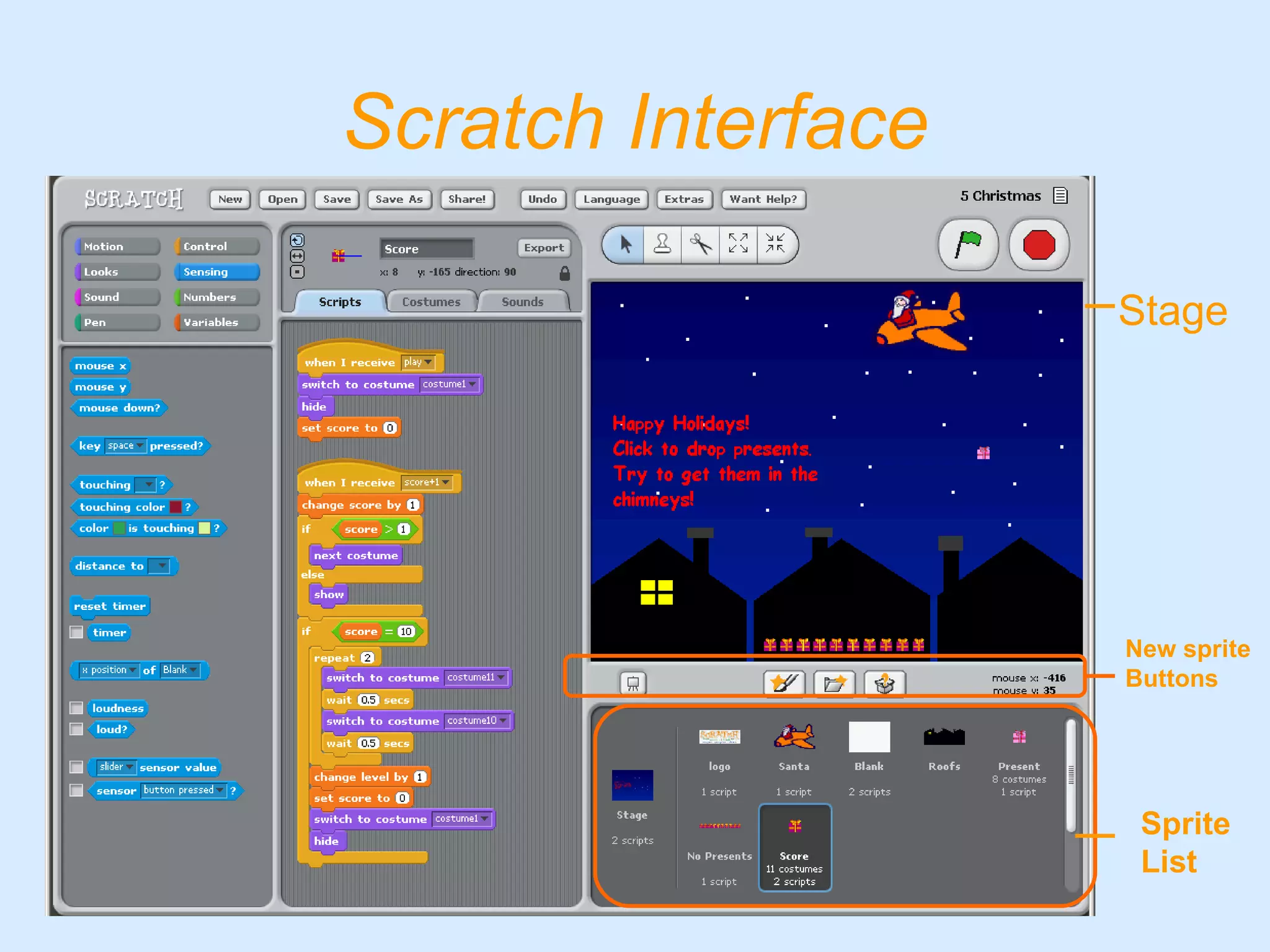
Task: Click the green flag to start
Action: (968, 245)
